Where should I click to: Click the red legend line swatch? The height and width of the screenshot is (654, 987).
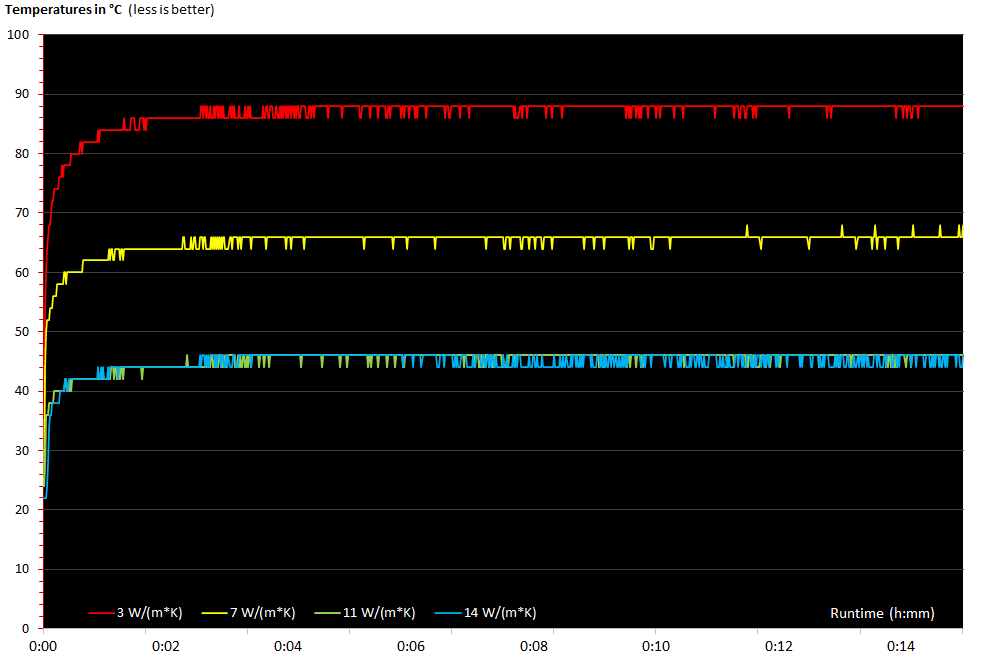[101, 613]
